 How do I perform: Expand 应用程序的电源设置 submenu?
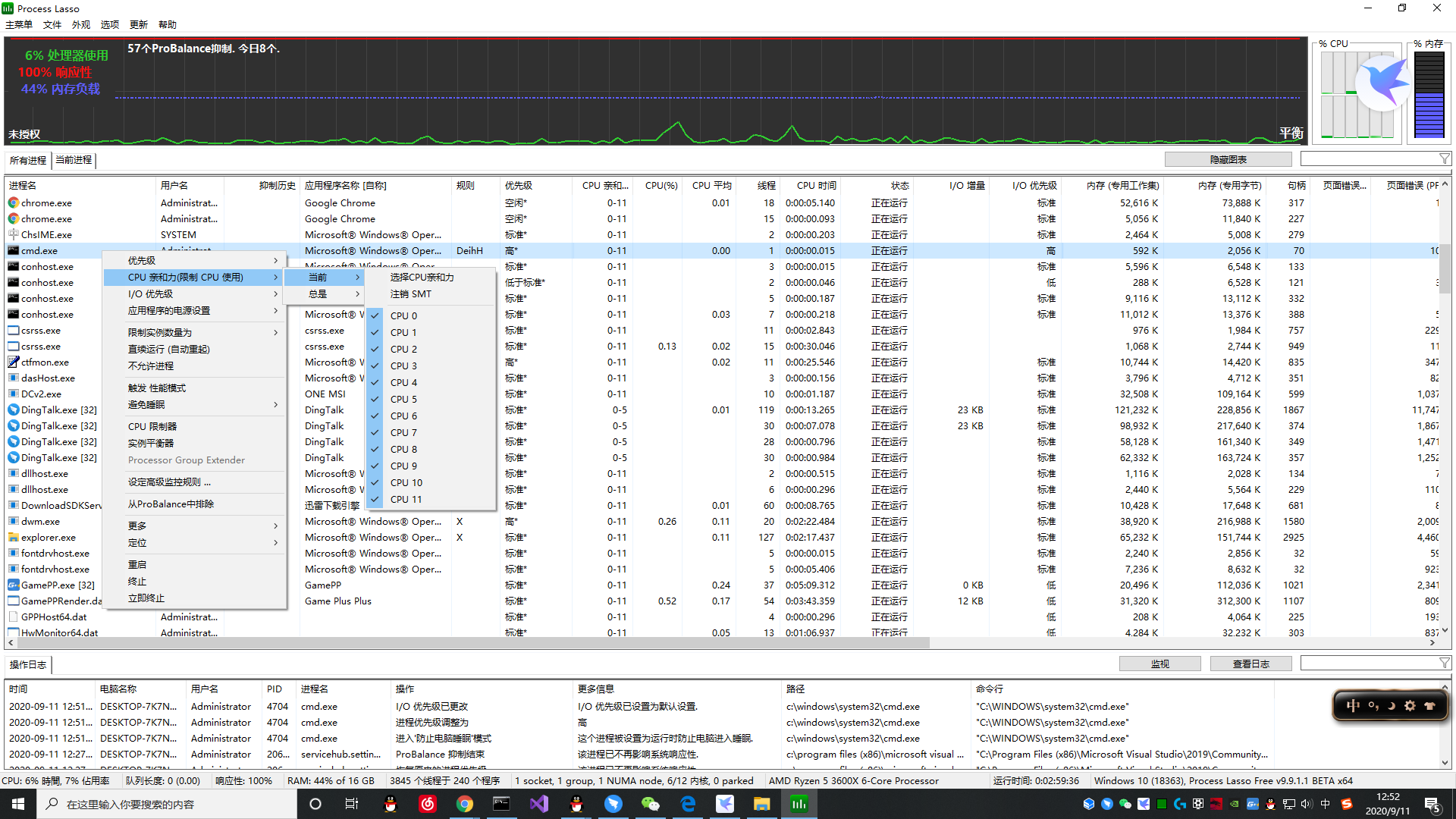[x=194, y=310]
